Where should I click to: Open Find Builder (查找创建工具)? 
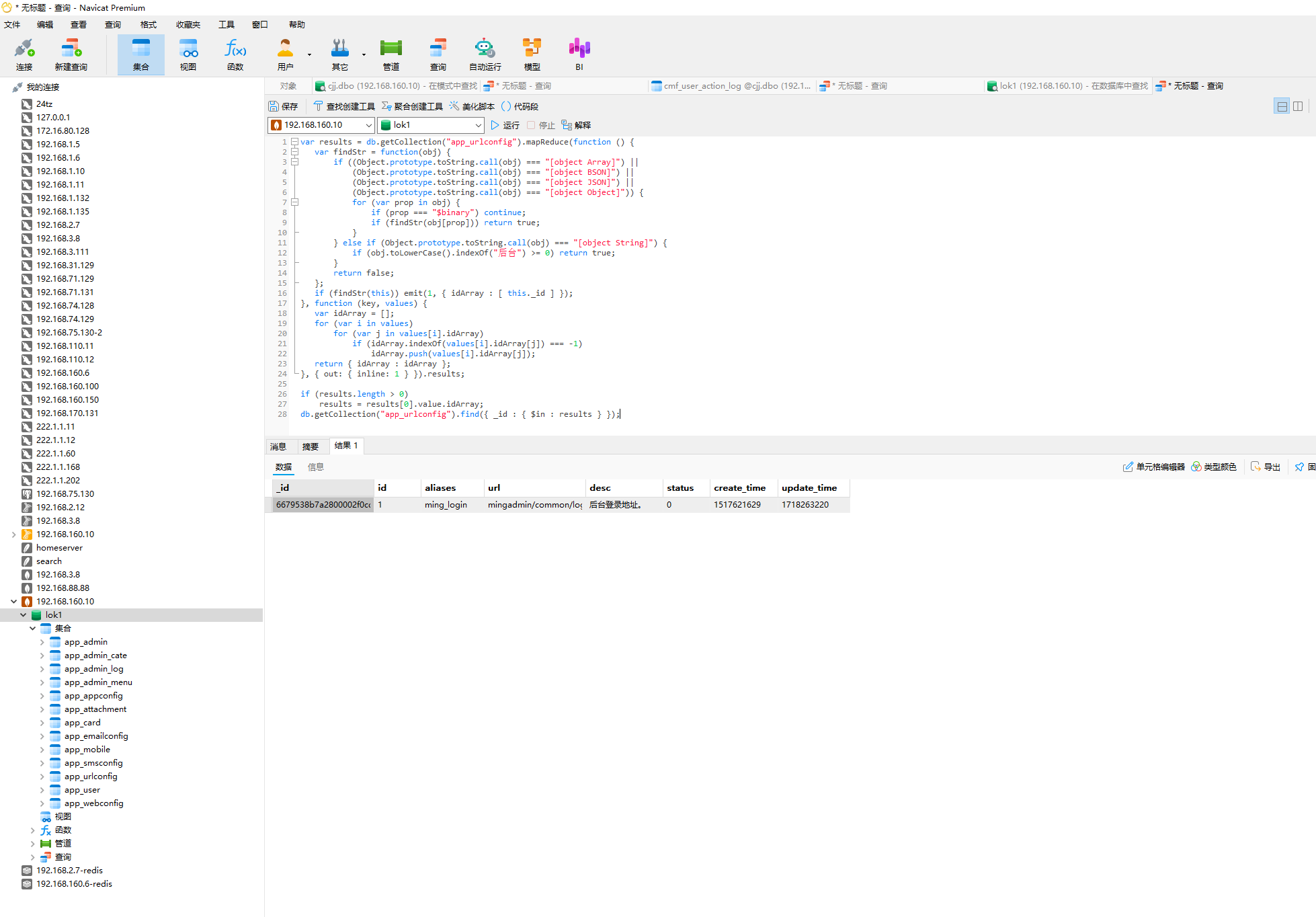(x=344, y=106)
